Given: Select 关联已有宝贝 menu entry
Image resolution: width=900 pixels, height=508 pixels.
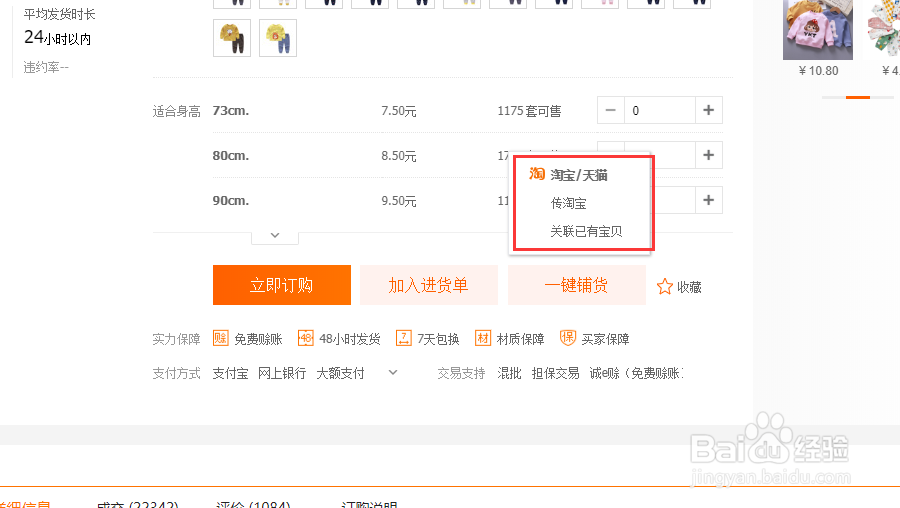Looking at the screenshot, I should coord(586,231).
